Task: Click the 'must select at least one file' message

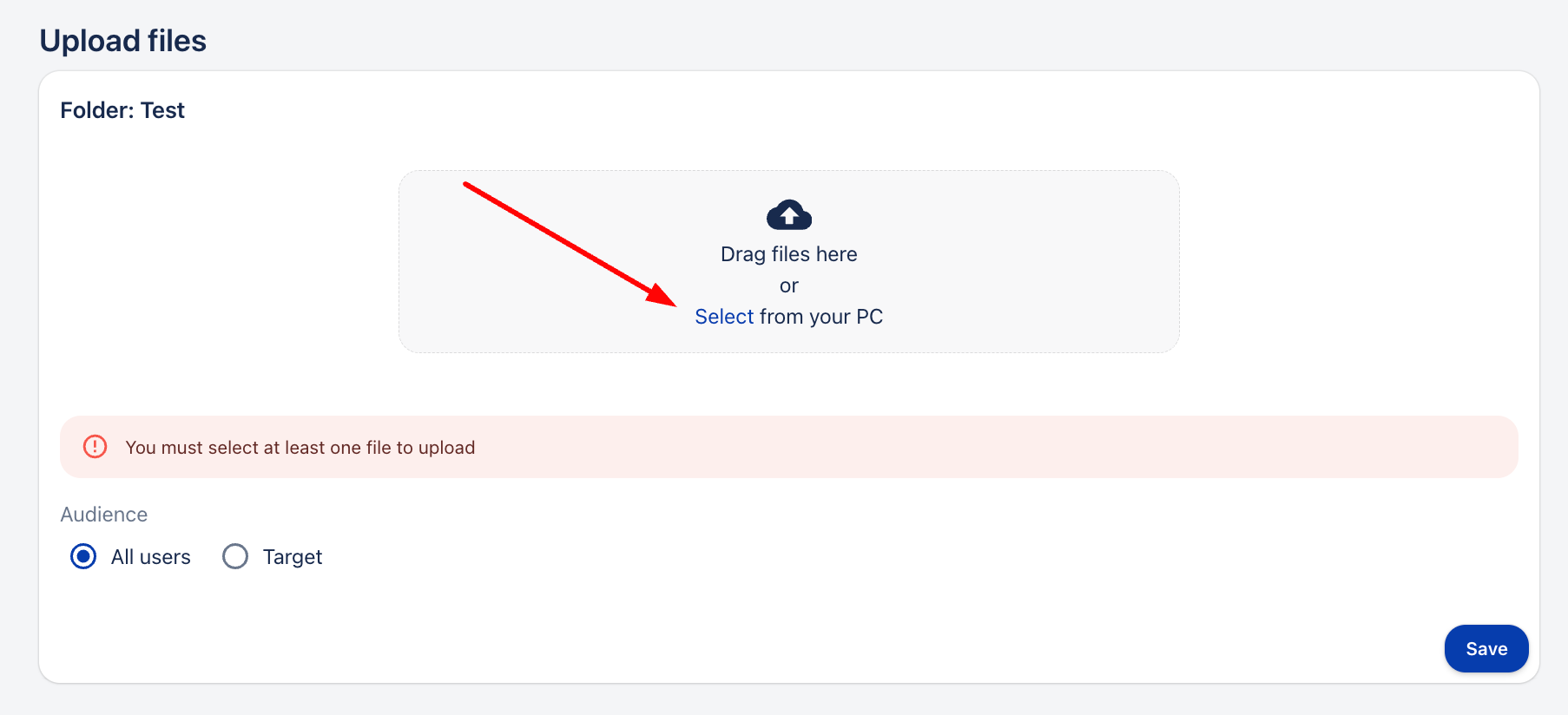Action: pos(300,448)
